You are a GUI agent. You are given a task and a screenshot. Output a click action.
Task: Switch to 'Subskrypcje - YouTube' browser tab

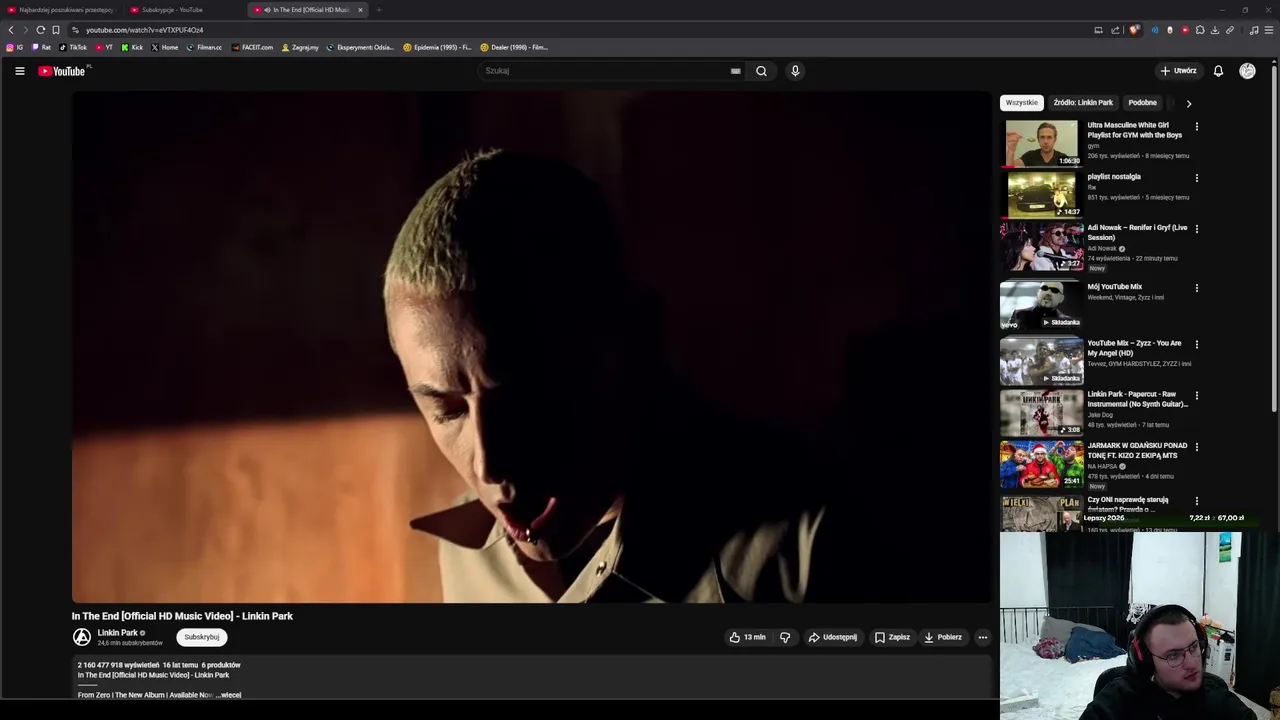point(185,10)
